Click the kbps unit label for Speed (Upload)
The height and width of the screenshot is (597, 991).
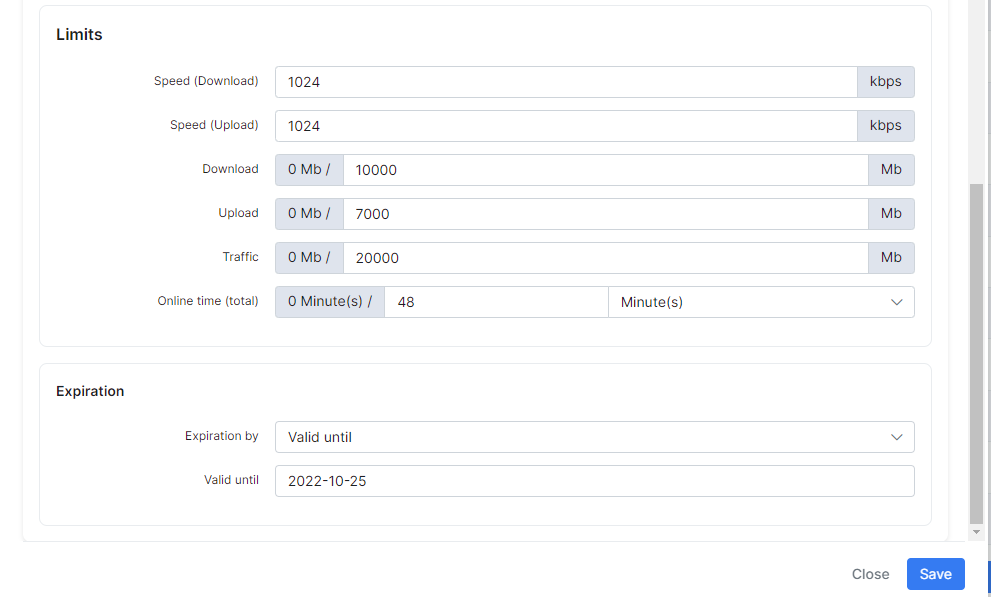click(x=885, y=126)
